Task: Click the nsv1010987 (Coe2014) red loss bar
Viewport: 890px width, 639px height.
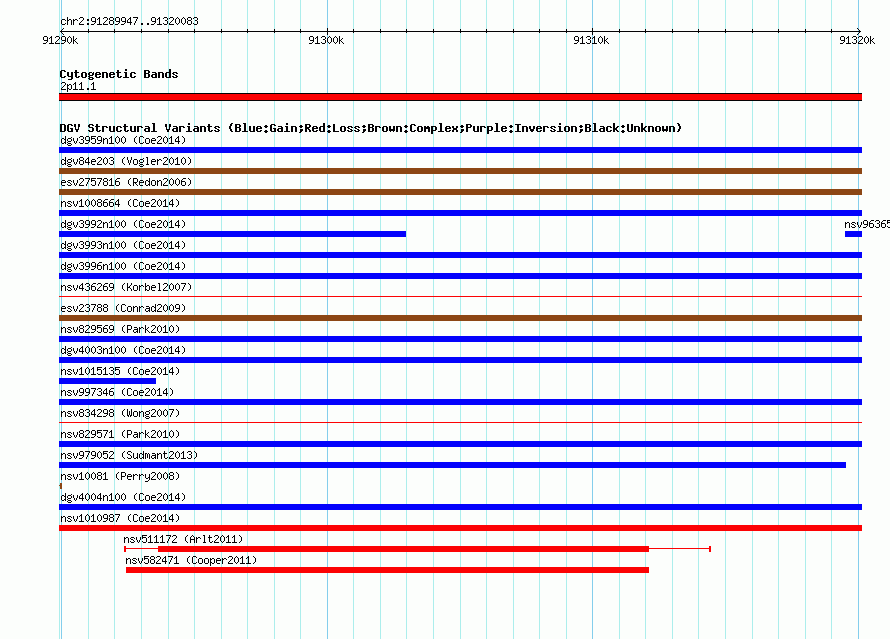Action: tap(460, 528)
